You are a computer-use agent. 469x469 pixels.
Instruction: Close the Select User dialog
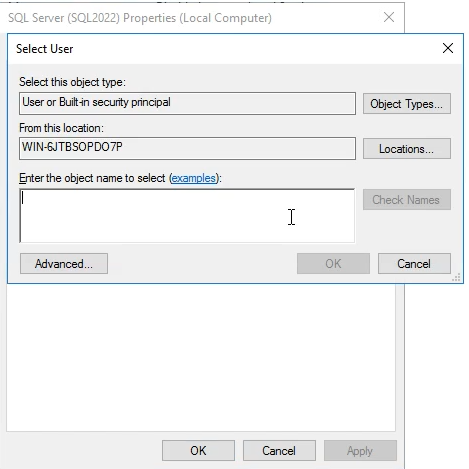point(448,48)
